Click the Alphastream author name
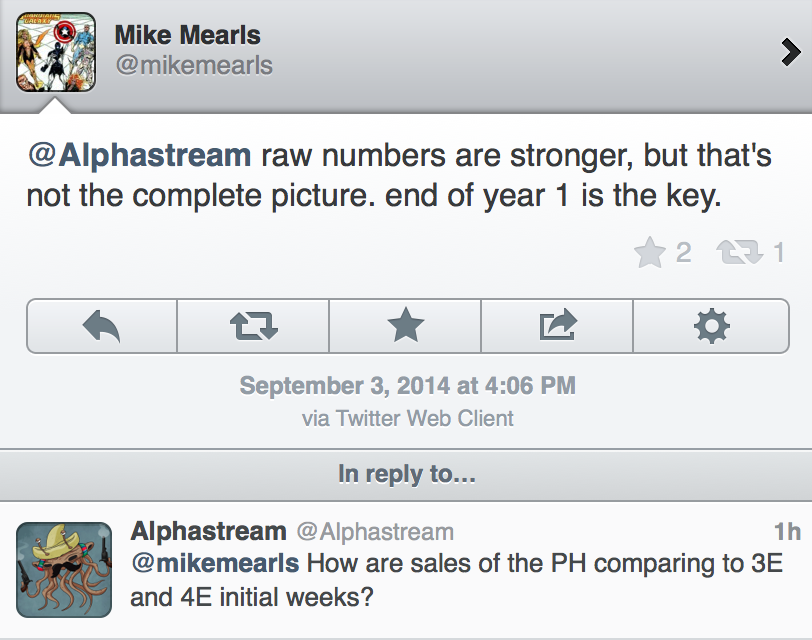The width and height of the screenshot is (812, 640). (x=208, y=531)
